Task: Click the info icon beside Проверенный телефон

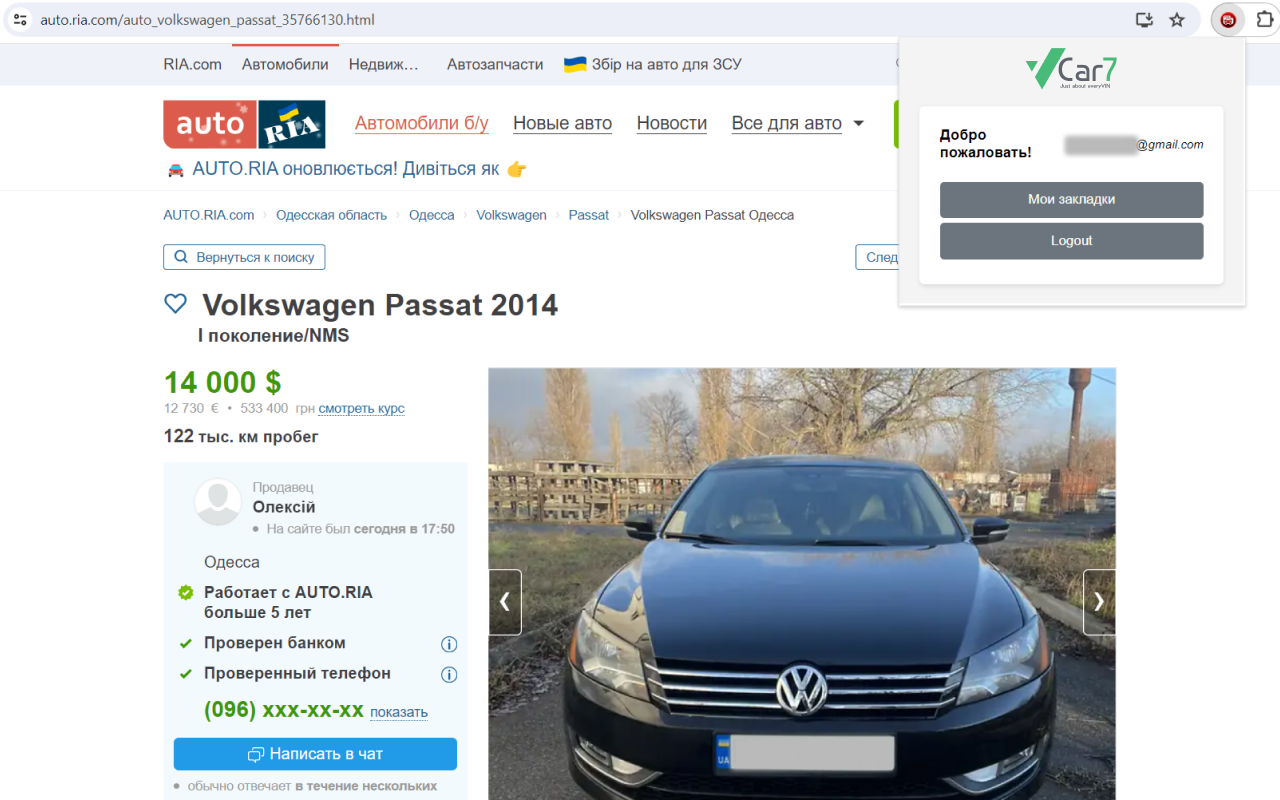Action: [x=449, y=674]
